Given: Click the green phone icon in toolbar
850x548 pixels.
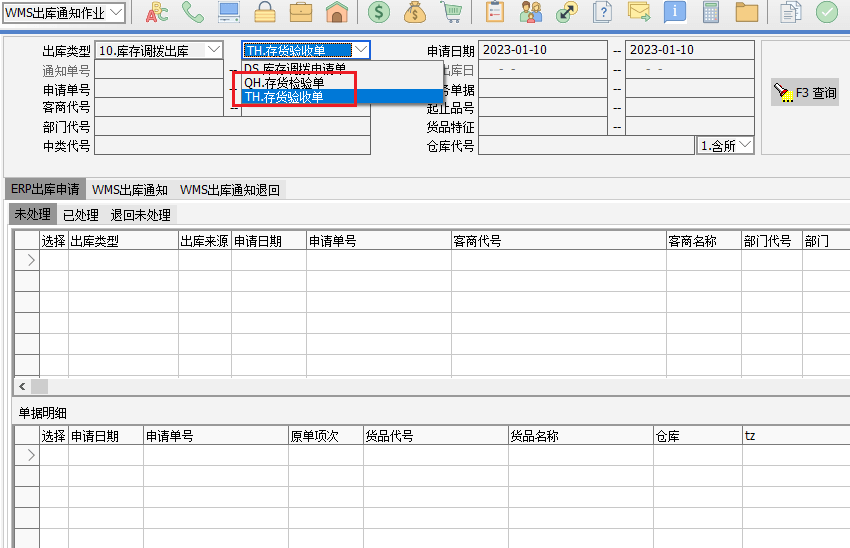Looking at the screenshot, I should (x=193, y=12).
